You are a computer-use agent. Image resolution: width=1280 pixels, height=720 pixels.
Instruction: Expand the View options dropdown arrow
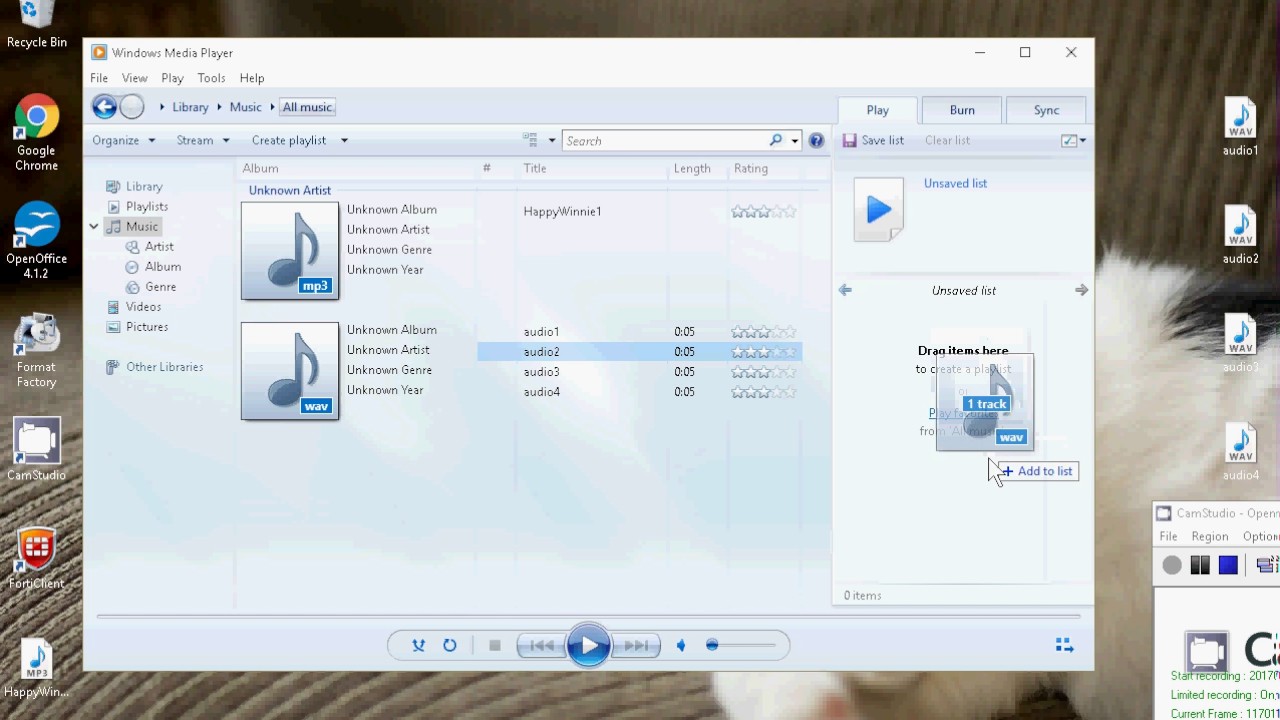pyautogui.click(x=551, y=141)
